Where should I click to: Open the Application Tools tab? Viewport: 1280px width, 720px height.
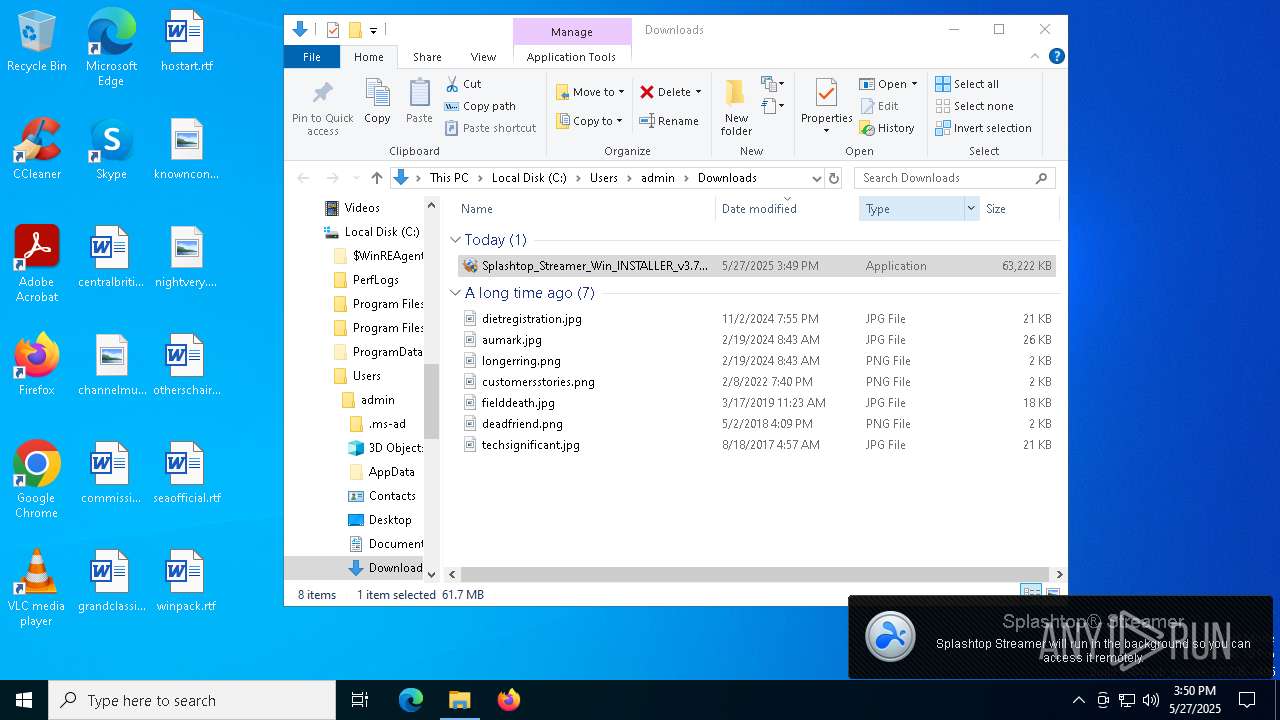click(571, 57)
